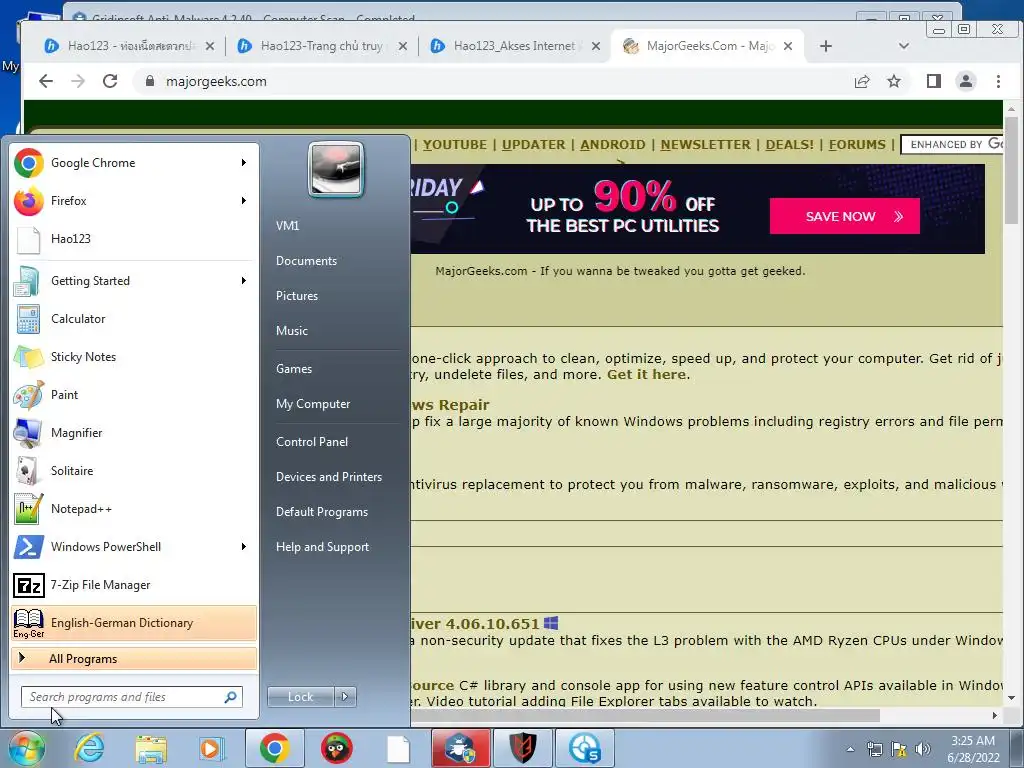
Task: Bookmark this page with the star icon
Action: pyautogui.click(x=894, y=81)
